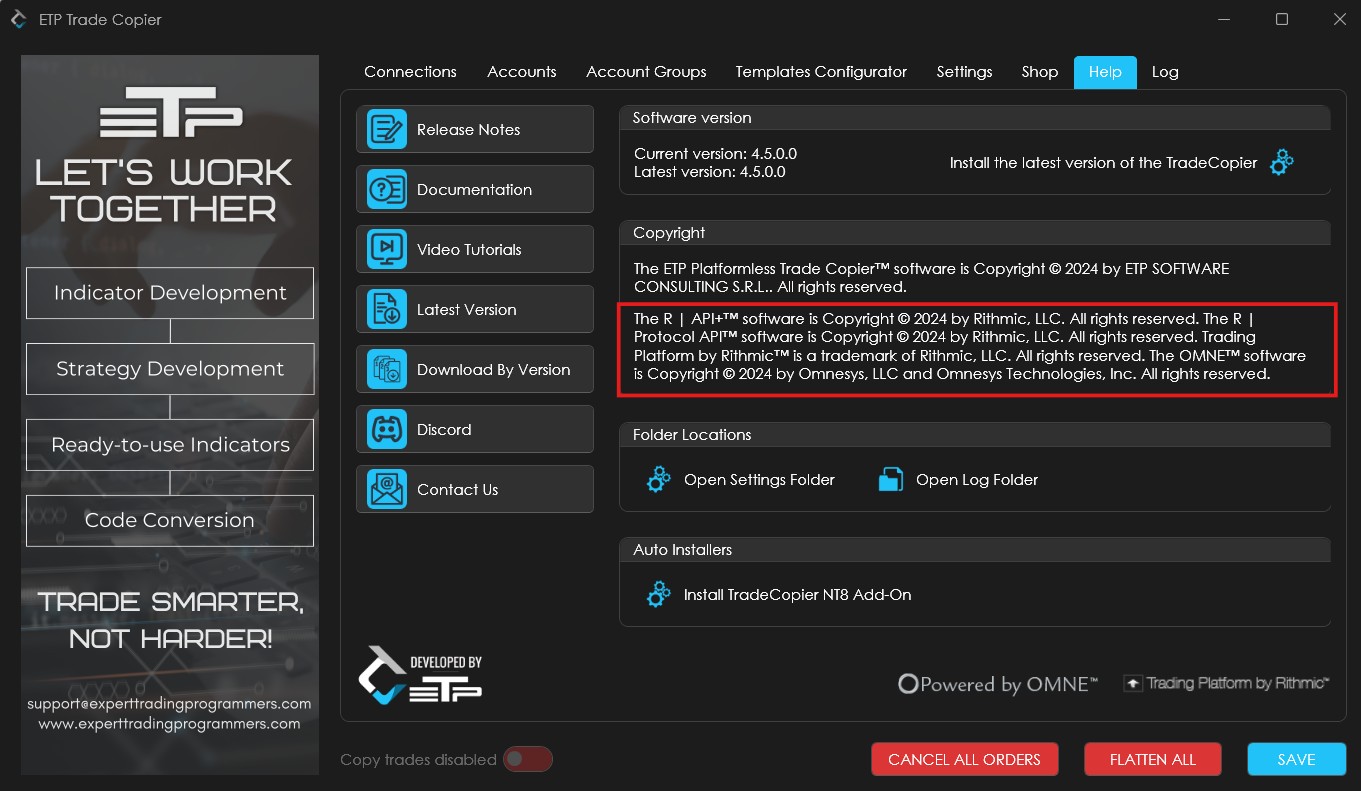The height and width of the screenshot is (791, 1361).
Task: Toggle the Copy trades disabled switch
Action: (x=527, y=759)
